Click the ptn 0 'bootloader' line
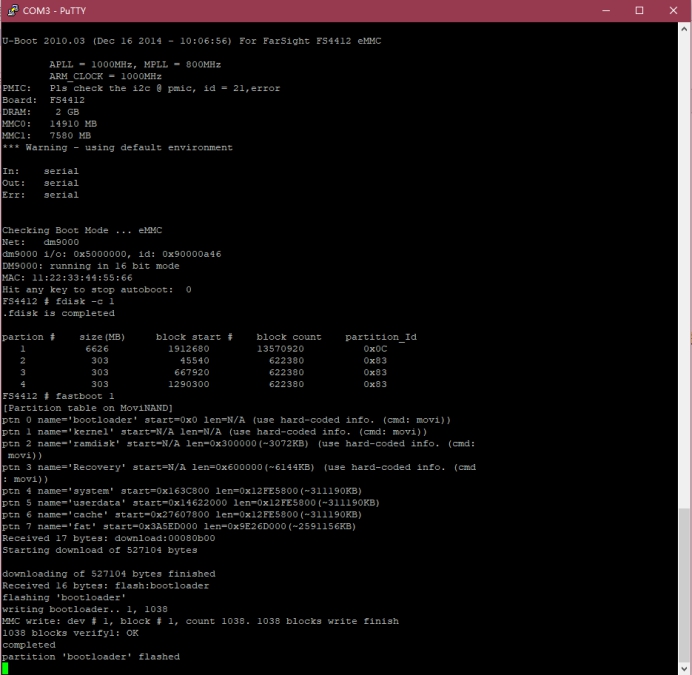Viewport: 692px width, 675px height. 226,420
